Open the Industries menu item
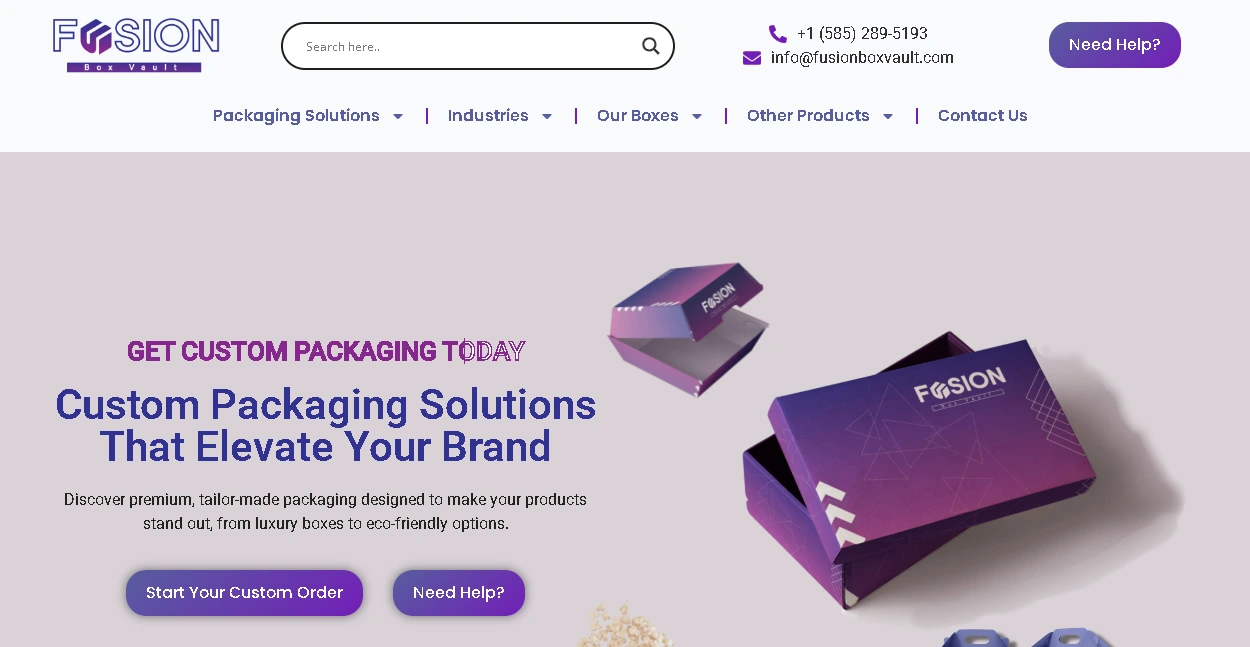The image size is (1250, 647). pyautogui.click(x=488, y=116)
